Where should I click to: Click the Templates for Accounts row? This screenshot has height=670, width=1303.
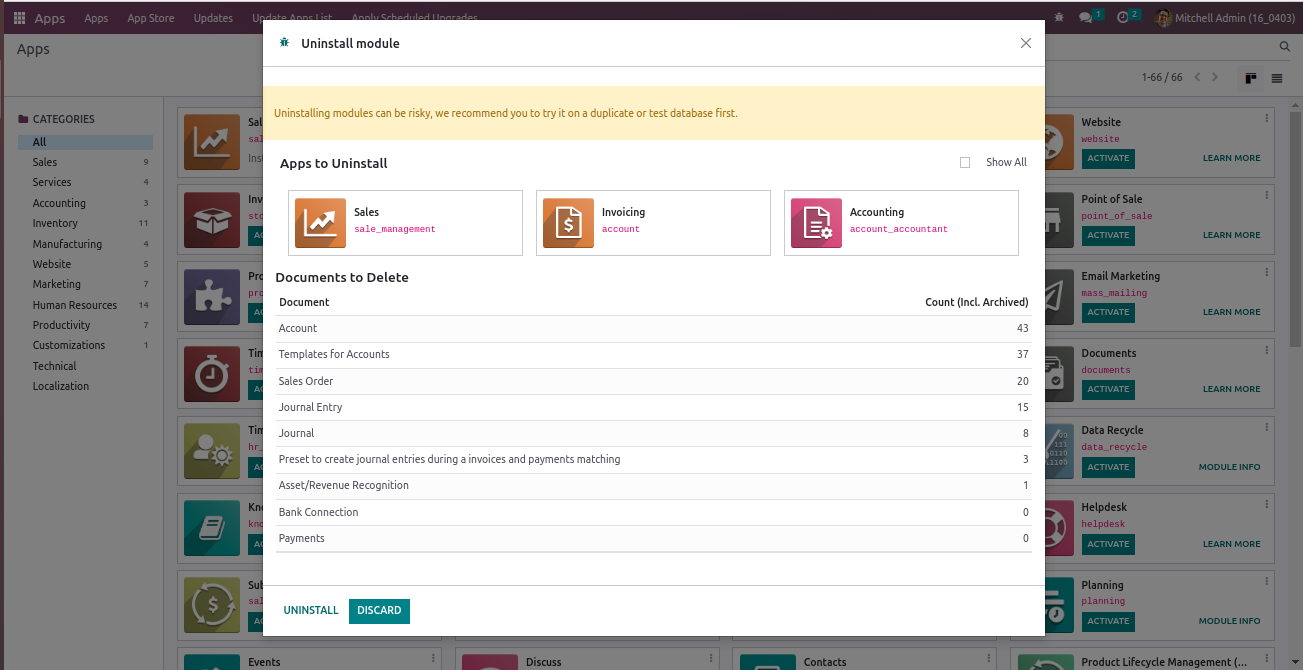click(654, 354)
